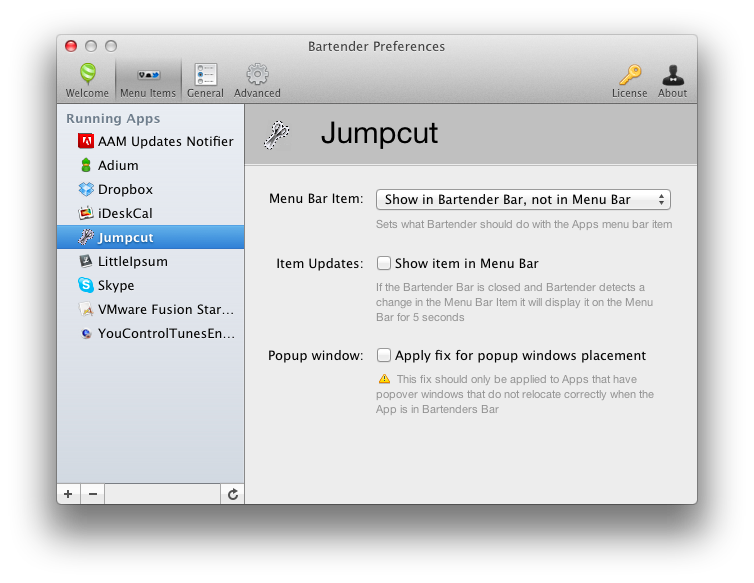Click the LittleIpsum app icon

(86, 261)
